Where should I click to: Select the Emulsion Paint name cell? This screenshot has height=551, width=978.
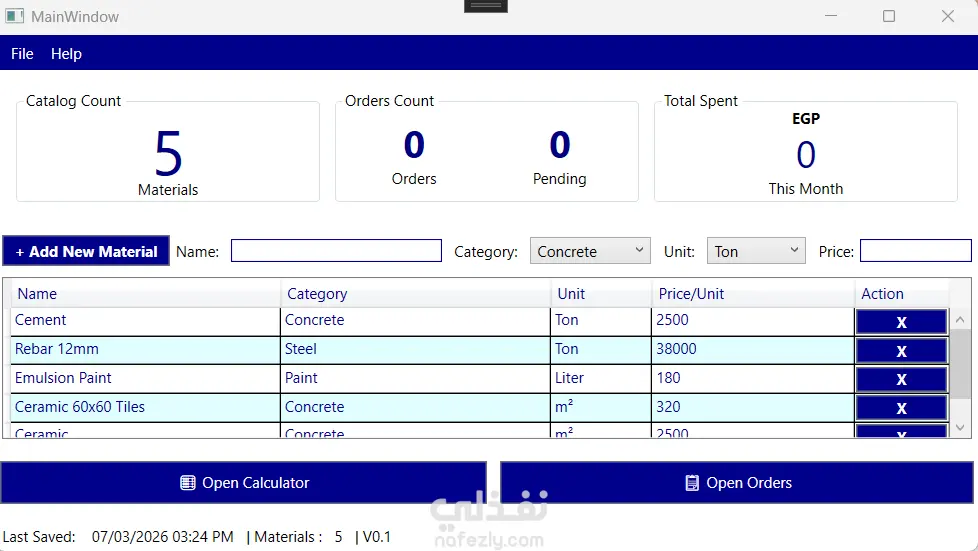click(x=145, y=379)
